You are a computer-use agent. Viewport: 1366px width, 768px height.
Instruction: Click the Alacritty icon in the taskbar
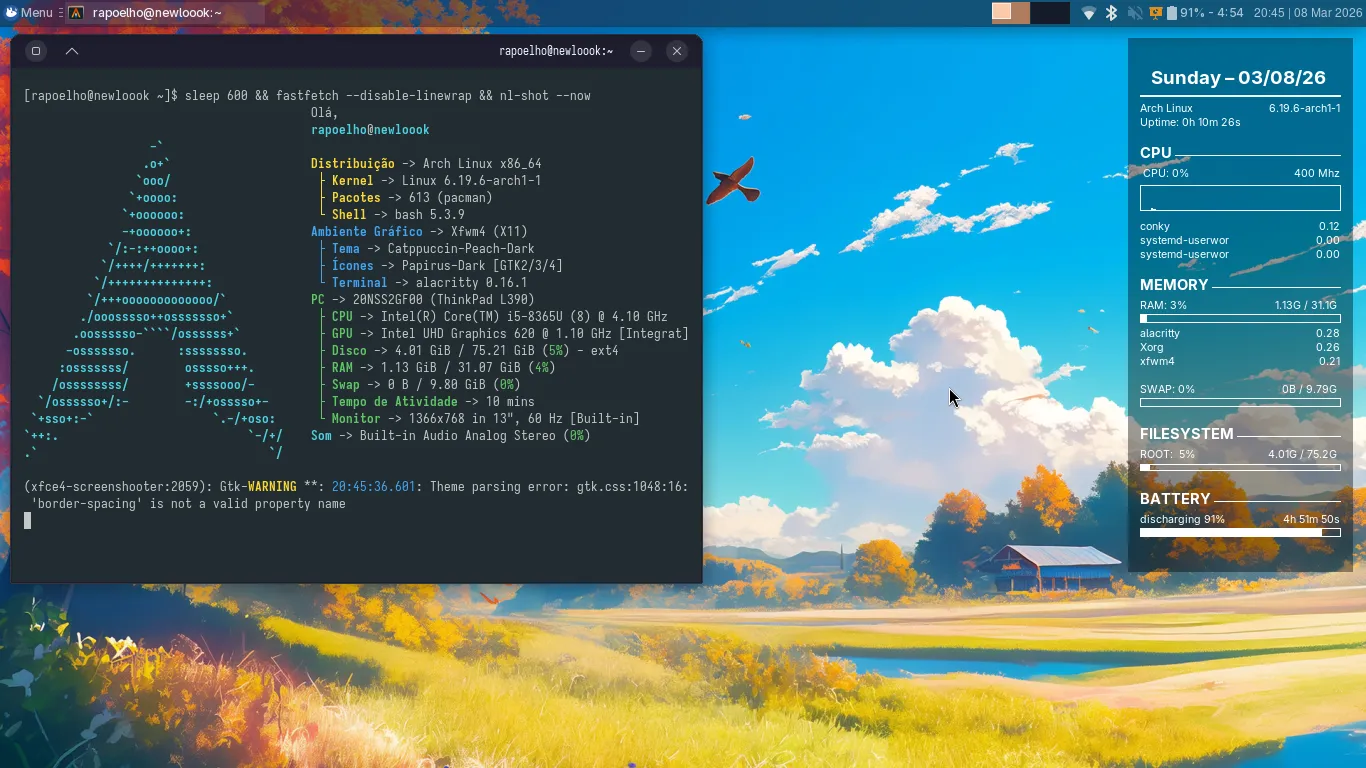point(76,13)
